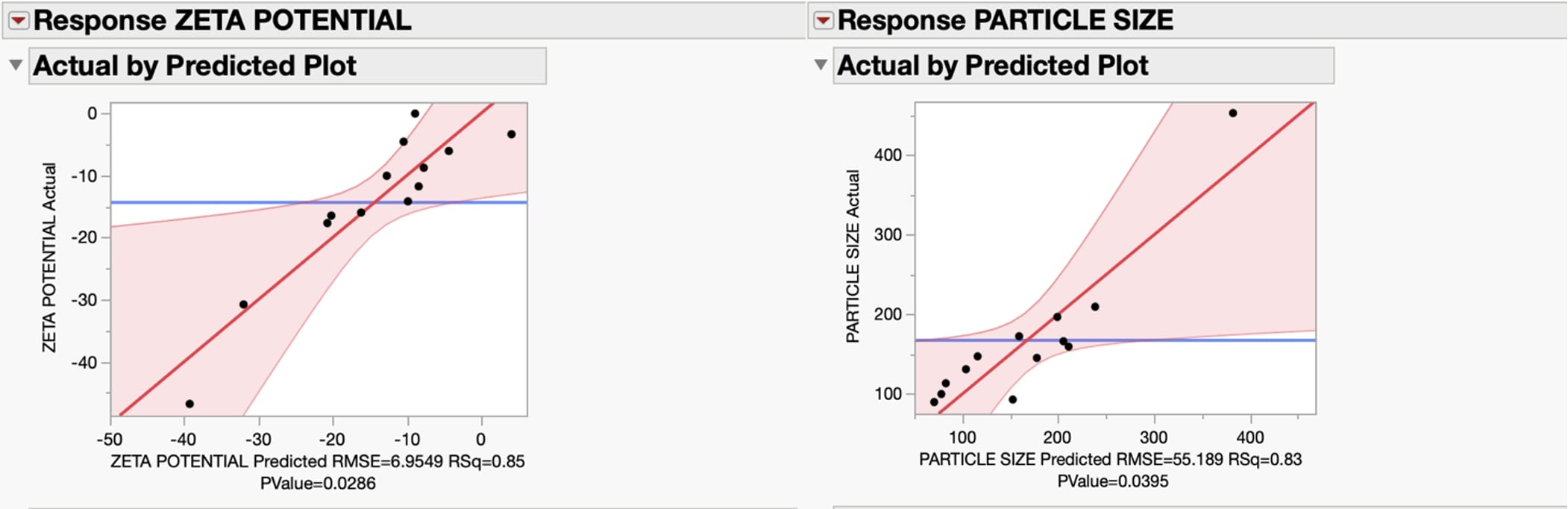This screenshot has width=1568, height=509.
Task: Click the PValue=0.0395 text under particle plot
Action: click(x=1112, y=481)
